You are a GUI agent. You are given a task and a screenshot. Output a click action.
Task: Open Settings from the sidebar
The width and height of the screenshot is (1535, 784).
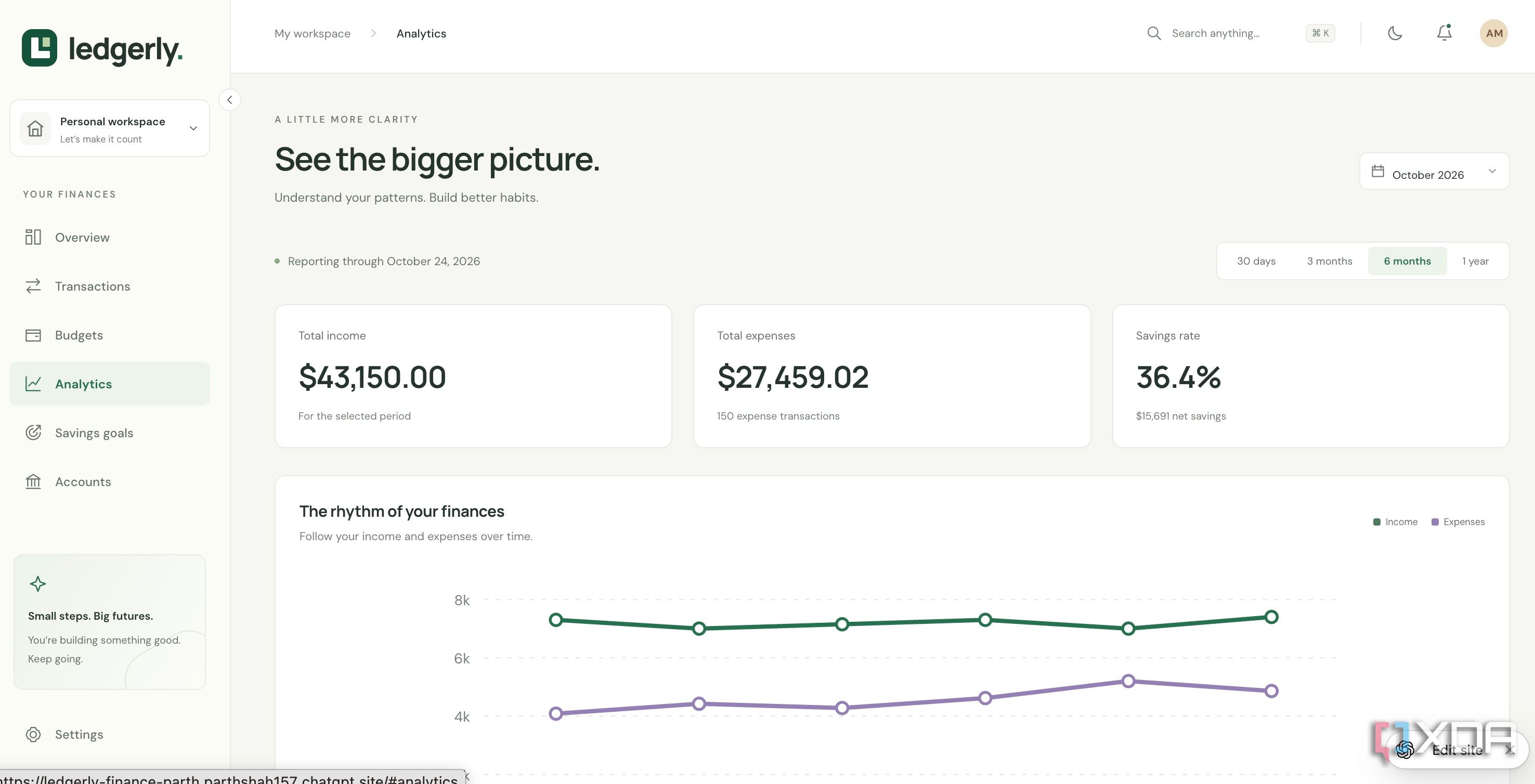(110, 734)
